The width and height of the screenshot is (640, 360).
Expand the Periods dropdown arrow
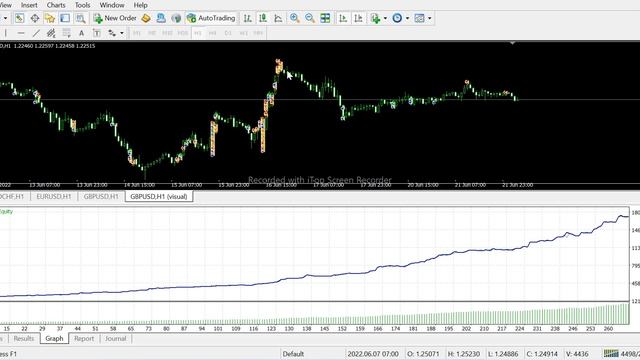click(x=407, y=18)
